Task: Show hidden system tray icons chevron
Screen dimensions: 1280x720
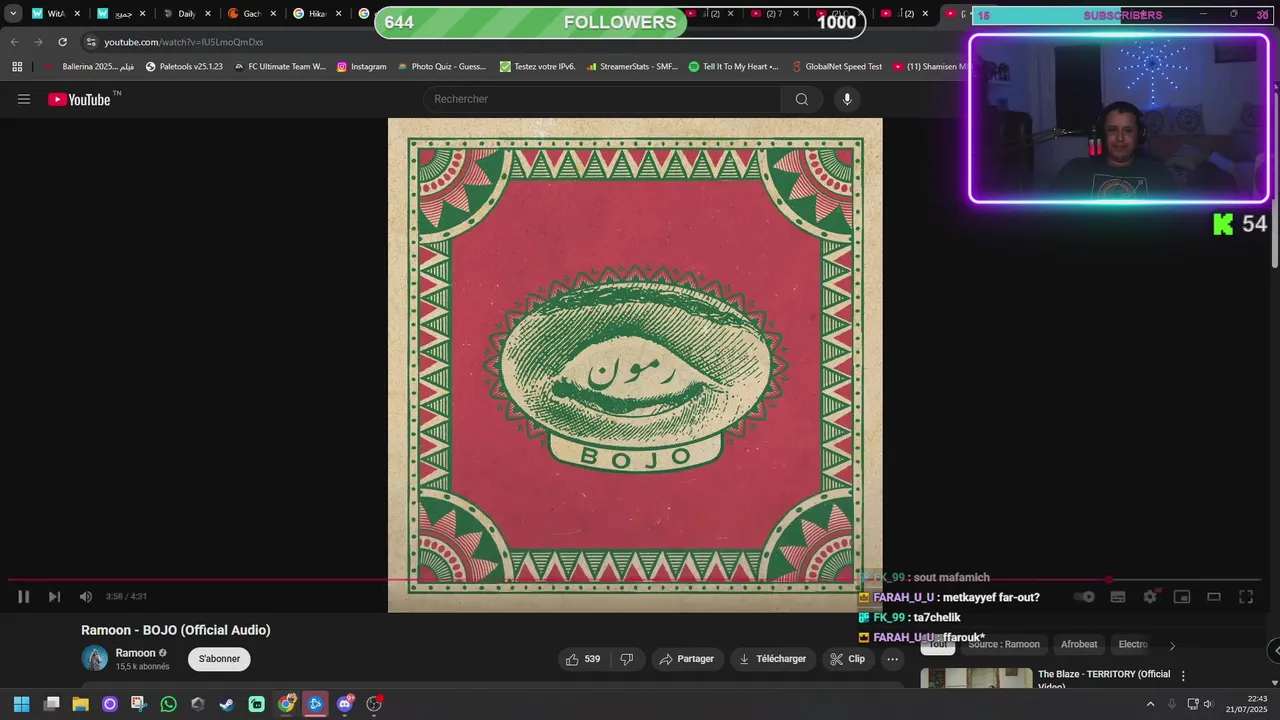Action: [1150, 704]
